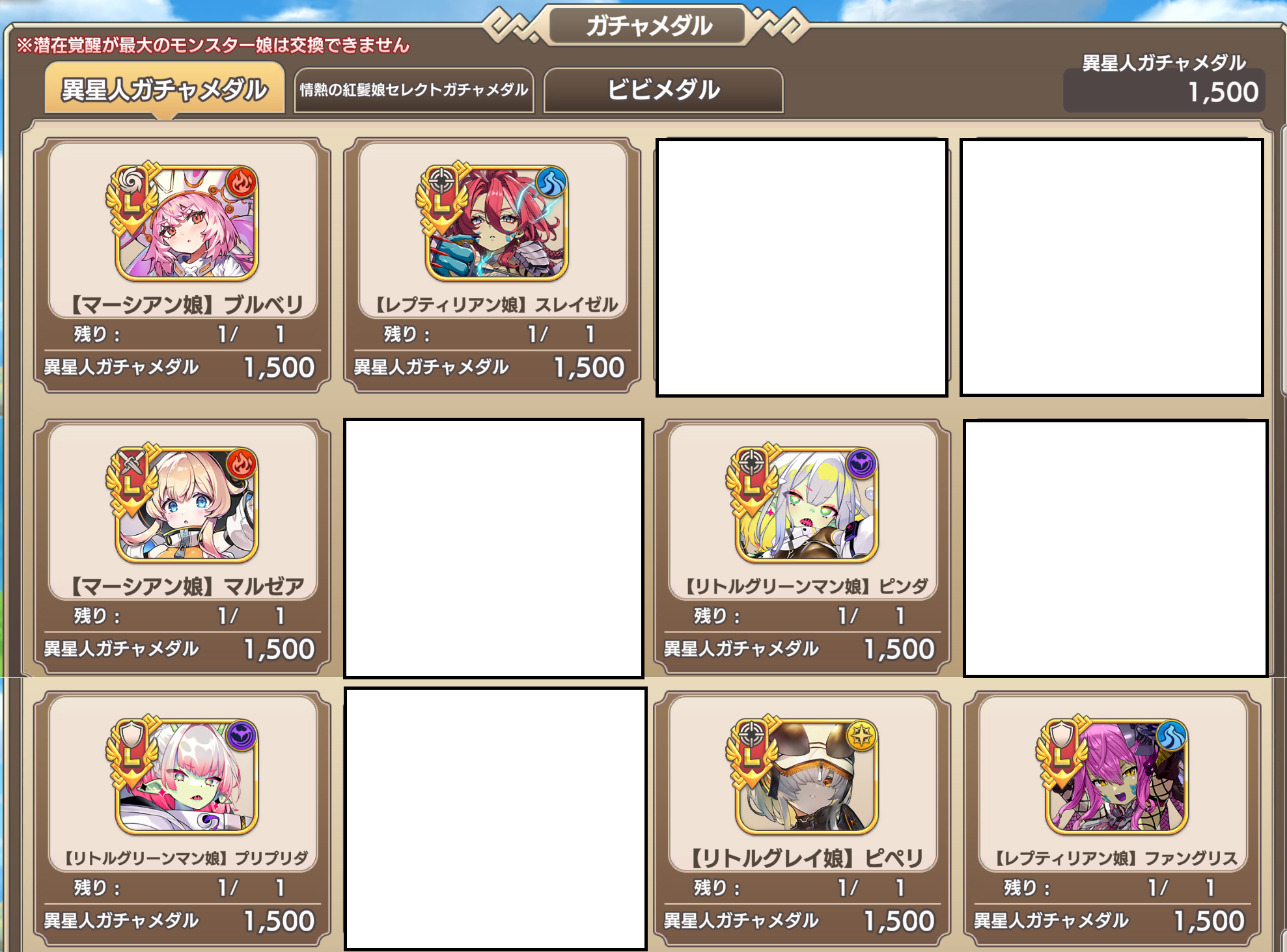Image resolution: width=1287 pixels, height=952 pixels.
Task: Tap the スレイゼル character portrait
Action: tap(497, 223)
